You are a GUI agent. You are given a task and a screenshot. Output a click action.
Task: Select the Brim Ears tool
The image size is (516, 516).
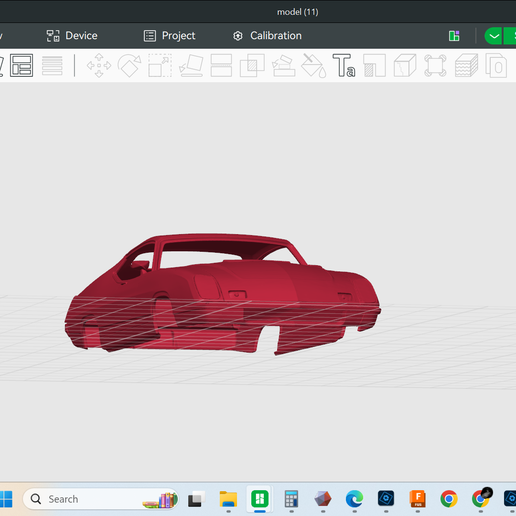435,65
